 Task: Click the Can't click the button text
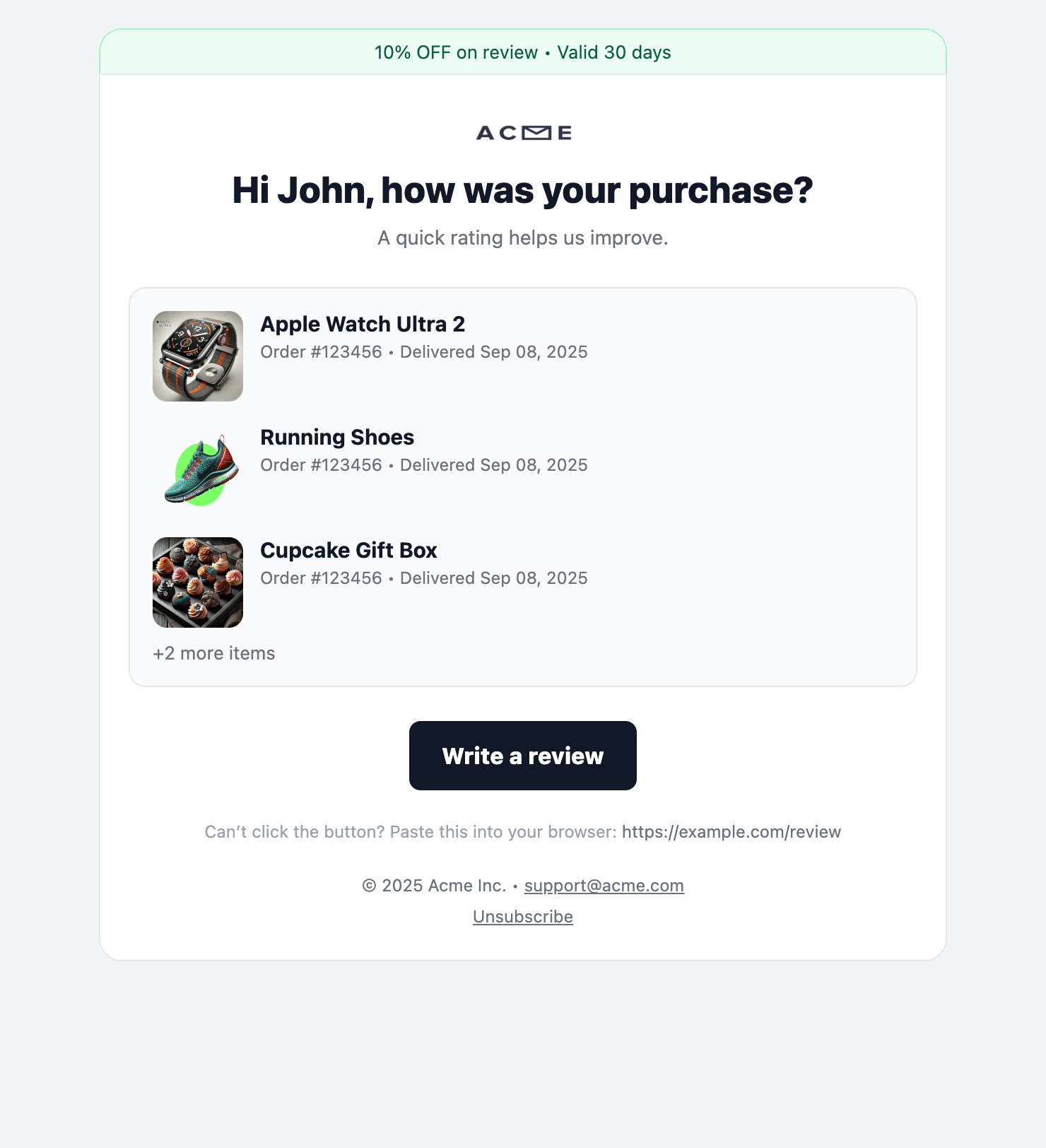coord(411,832)
